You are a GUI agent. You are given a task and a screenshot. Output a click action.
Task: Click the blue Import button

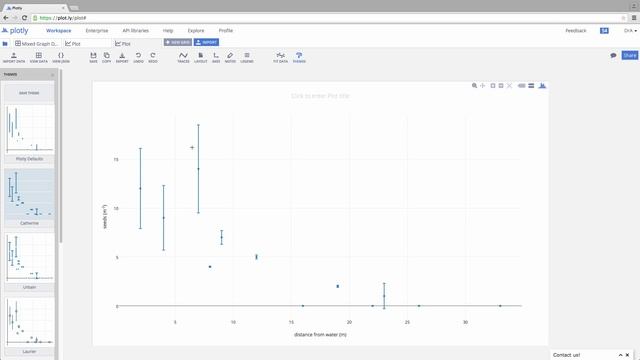click(206, 42)
